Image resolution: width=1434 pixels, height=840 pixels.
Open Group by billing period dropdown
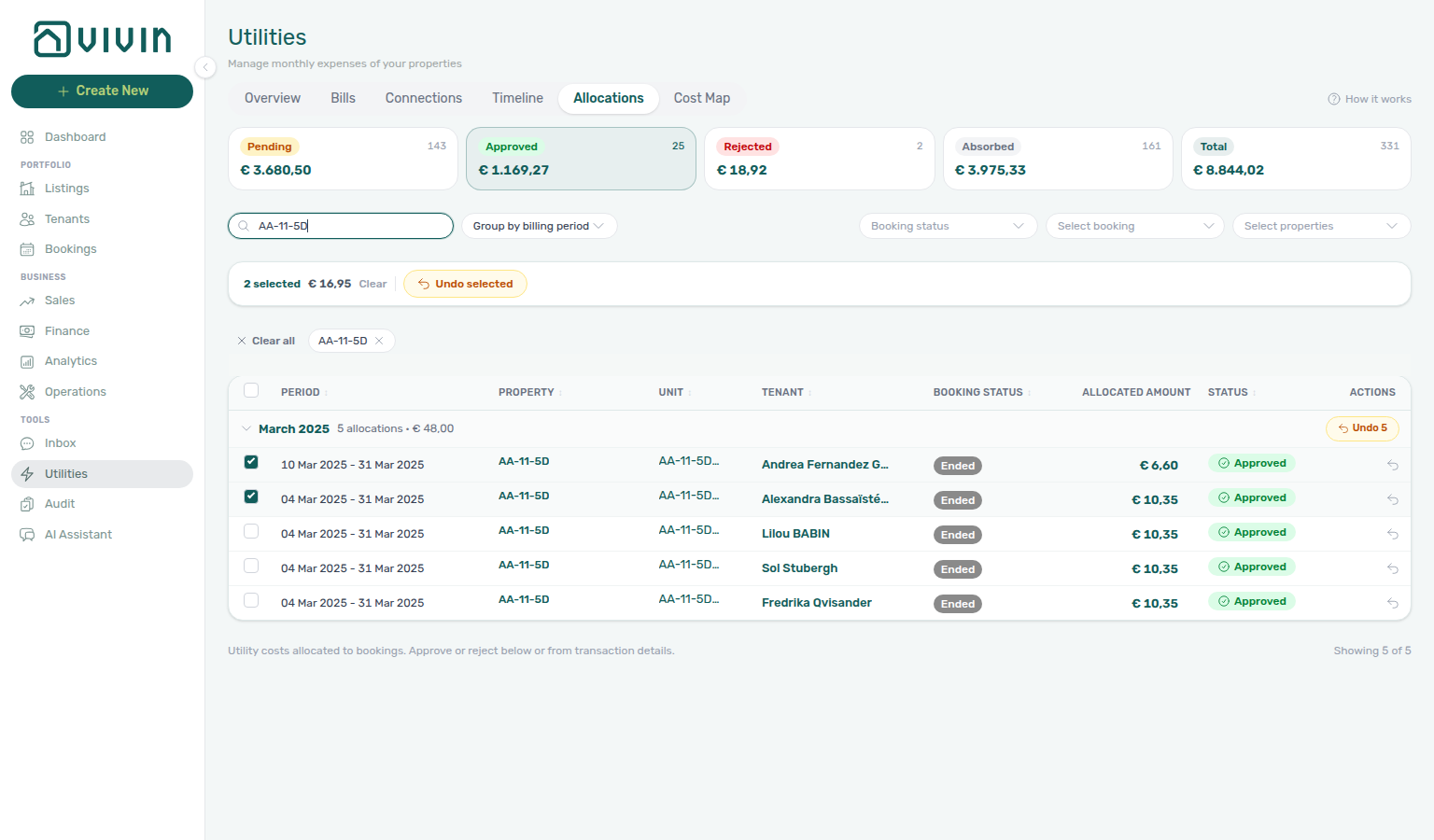pos(539,226)
